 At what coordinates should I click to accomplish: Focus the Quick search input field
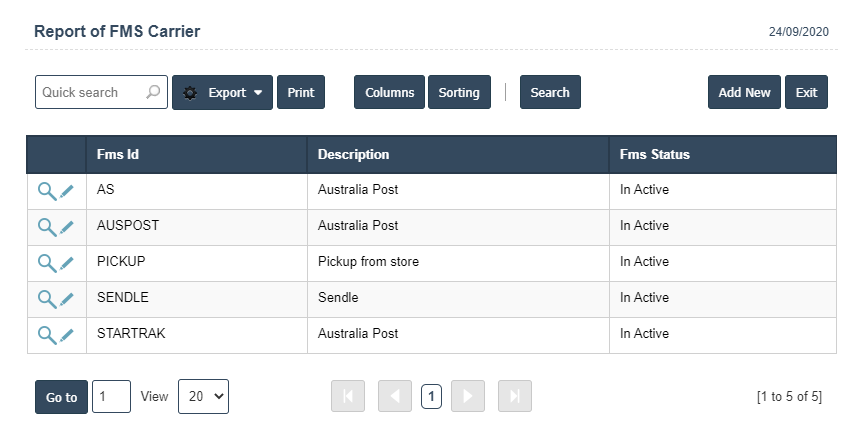tap(90, 92)
